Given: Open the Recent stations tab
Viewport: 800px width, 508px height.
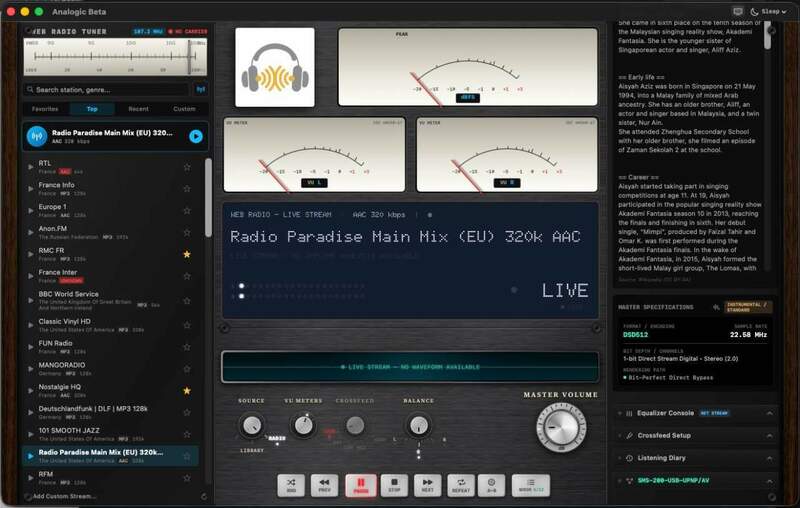Looking at the screenshot, I should click(138, 109).
